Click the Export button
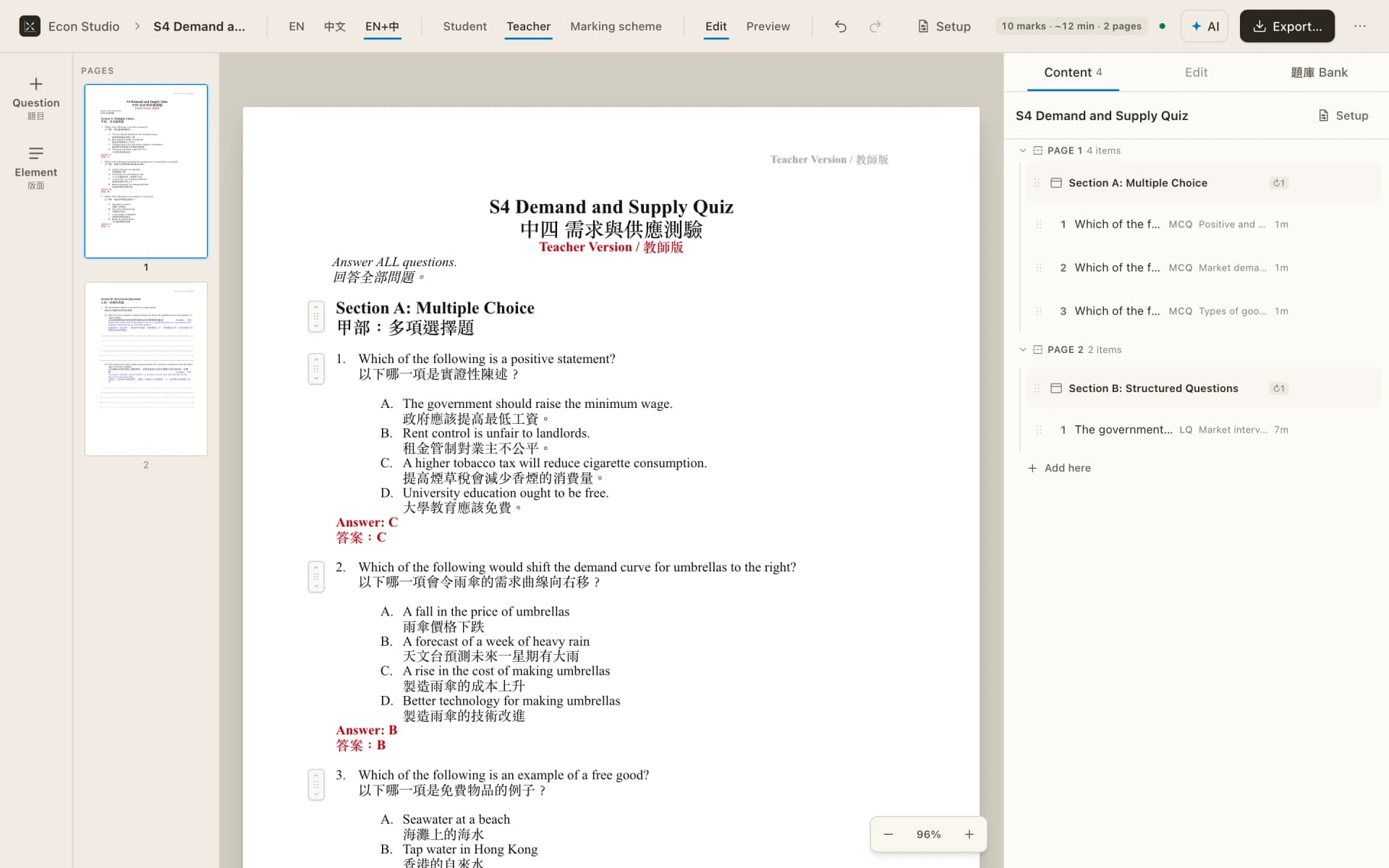Screen dimensions: 1389x868 click(x=1287, y=26)
